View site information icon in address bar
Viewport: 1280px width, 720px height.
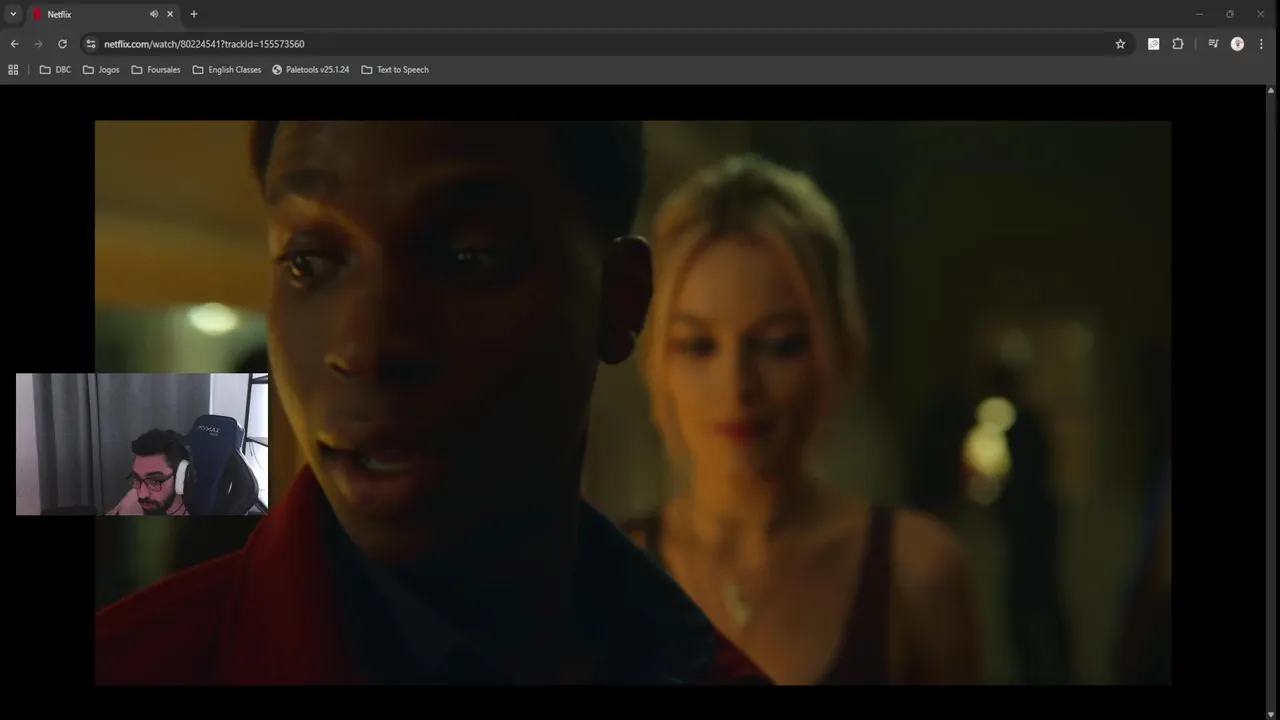(91, 44)
